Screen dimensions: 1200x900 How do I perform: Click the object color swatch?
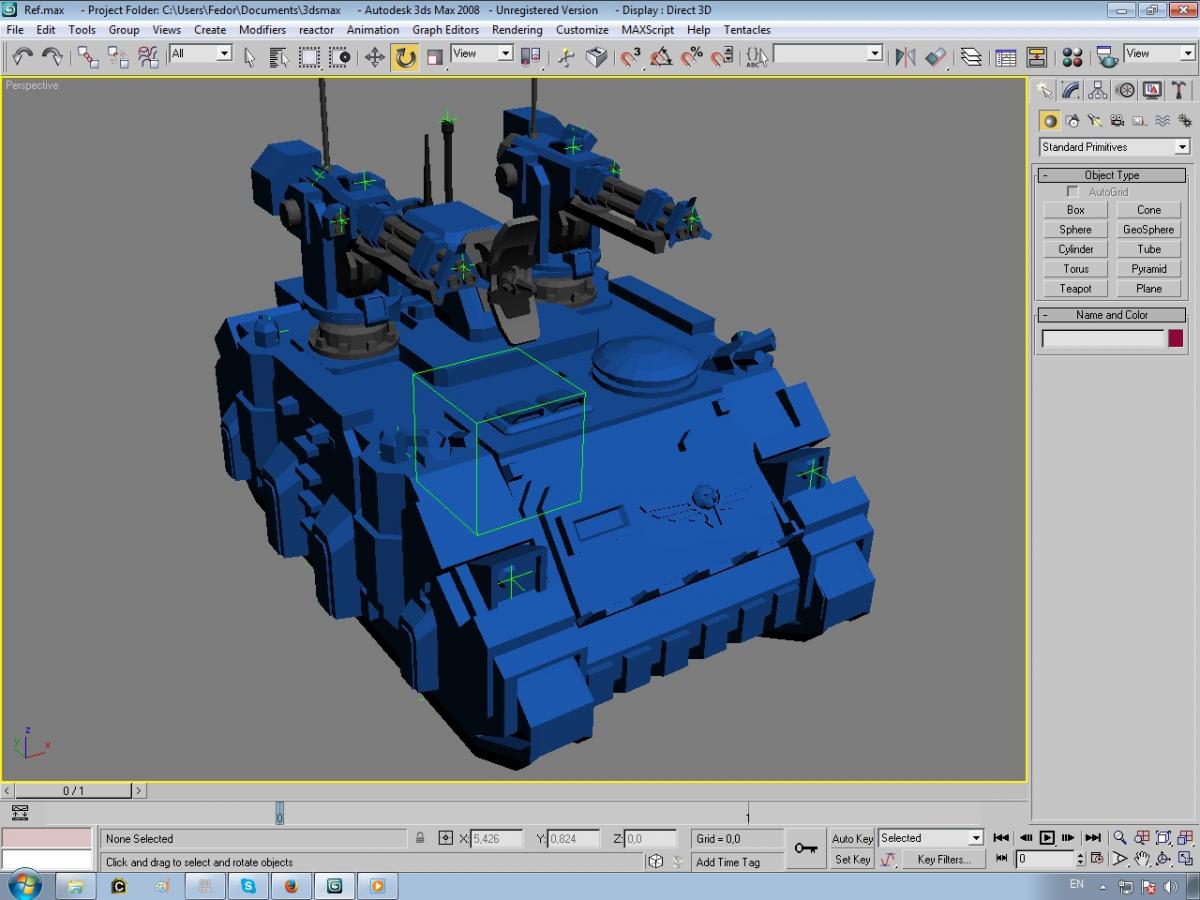pyautogui.click(x=1176, y=339)
